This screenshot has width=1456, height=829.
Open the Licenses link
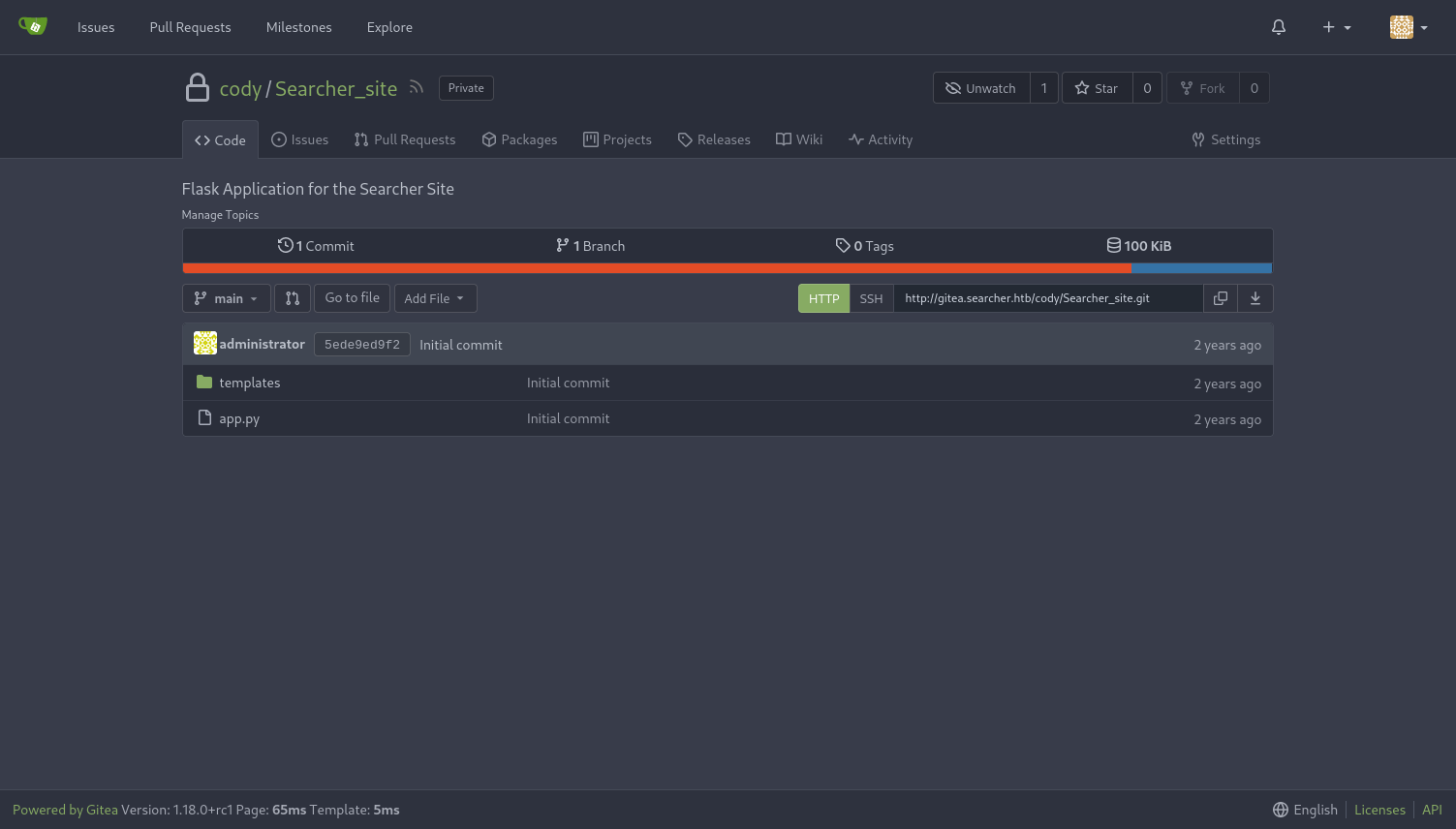[1379, 810]
